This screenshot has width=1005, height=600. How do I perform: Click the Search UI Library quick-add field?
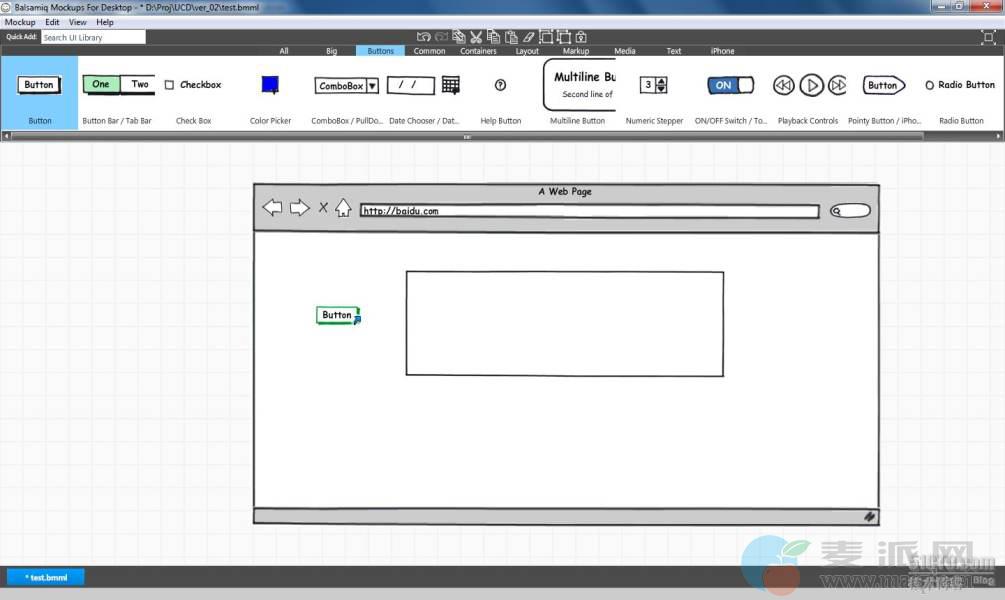pyautogui.click(x=93, y=37)
